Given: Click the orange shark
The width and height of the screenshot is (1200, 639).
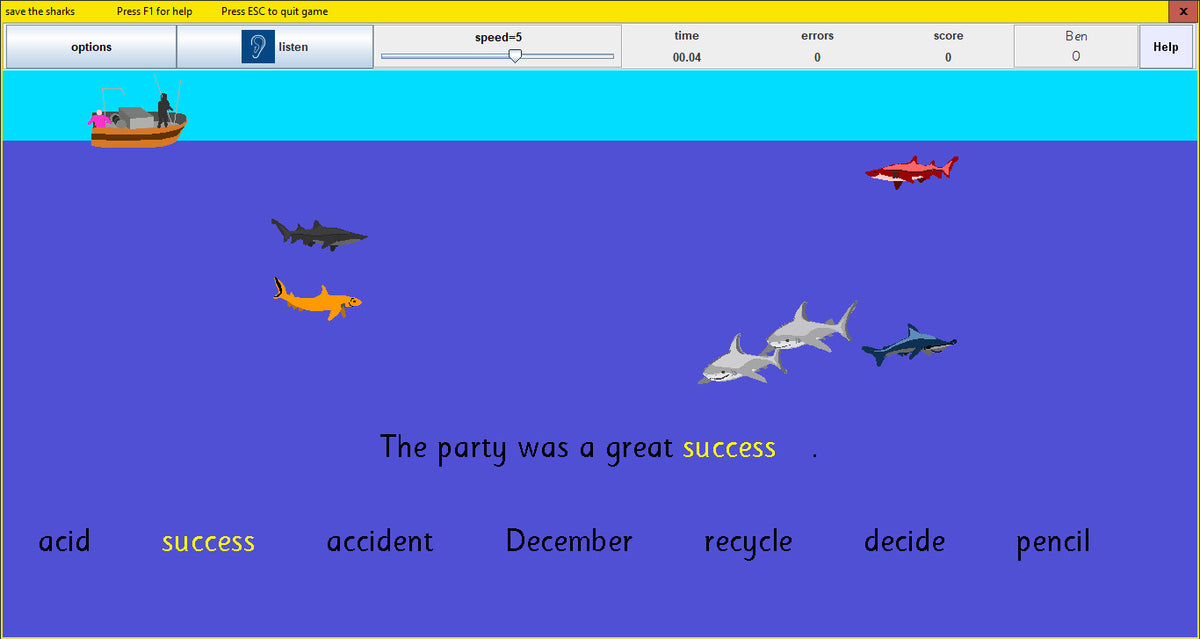Looking at the screenshot, I should (316, 298).
